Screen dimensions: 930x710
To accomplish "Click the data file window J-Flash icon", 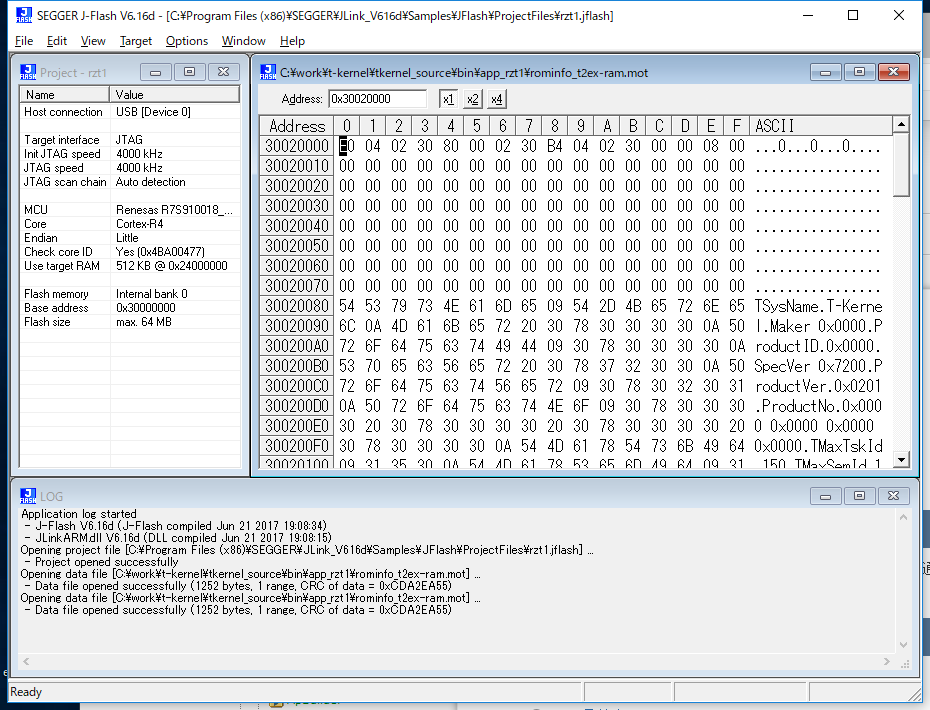I will pos(268,72).
